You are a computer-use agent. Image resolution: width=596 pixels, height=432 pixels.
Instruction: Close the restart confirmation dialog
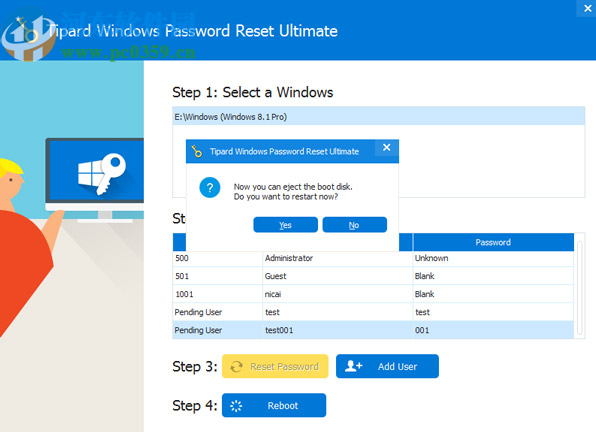click(x=387, y=148)
